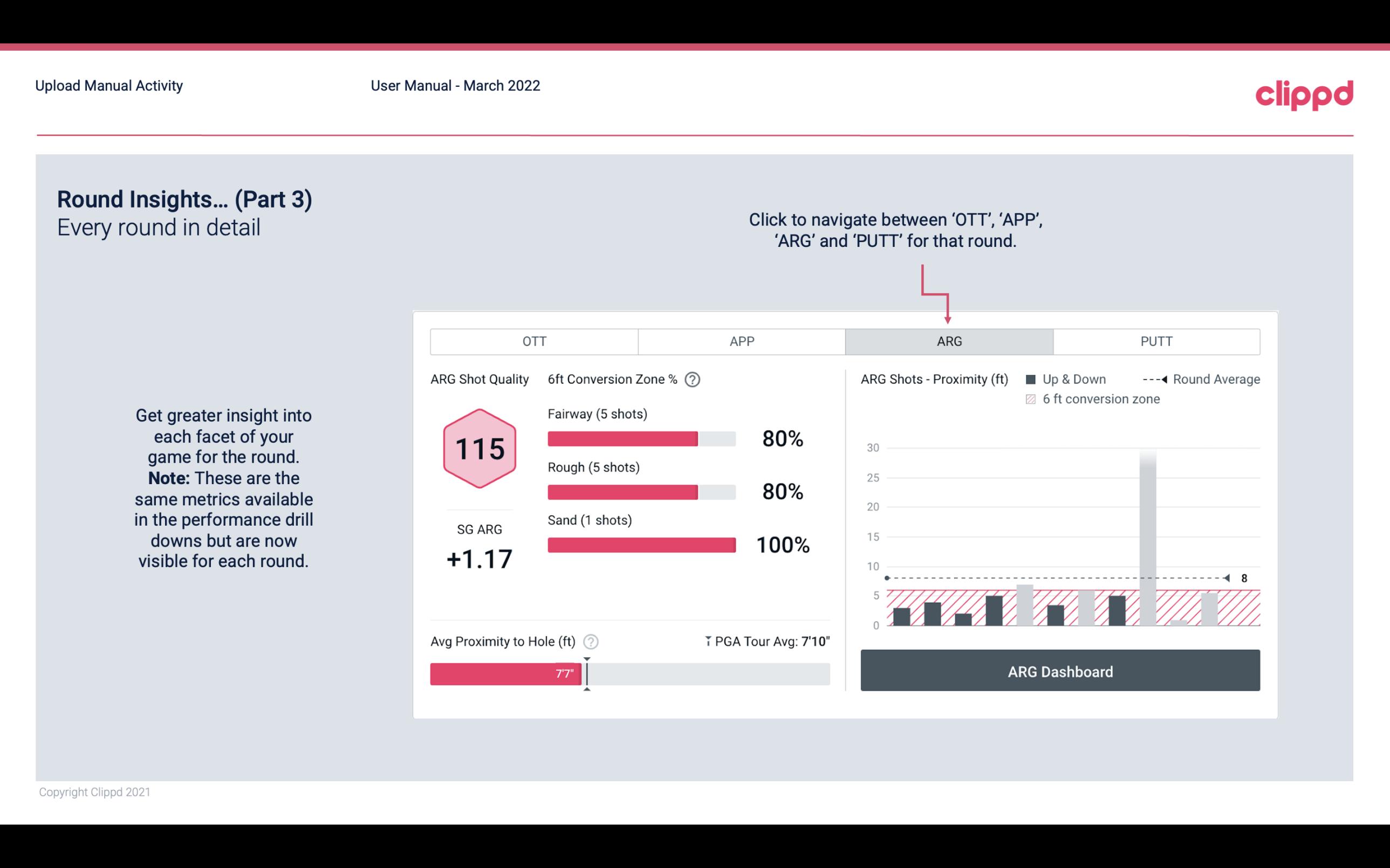
Task: Select the OTT tab
Action: (x=535, y=341)
